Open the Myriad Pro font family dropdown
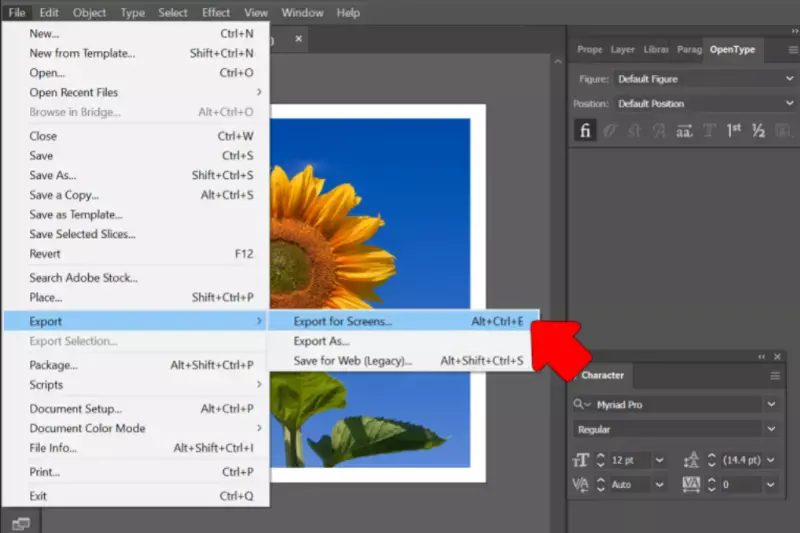Screen dimensions: 800x533 coord(771,404)
